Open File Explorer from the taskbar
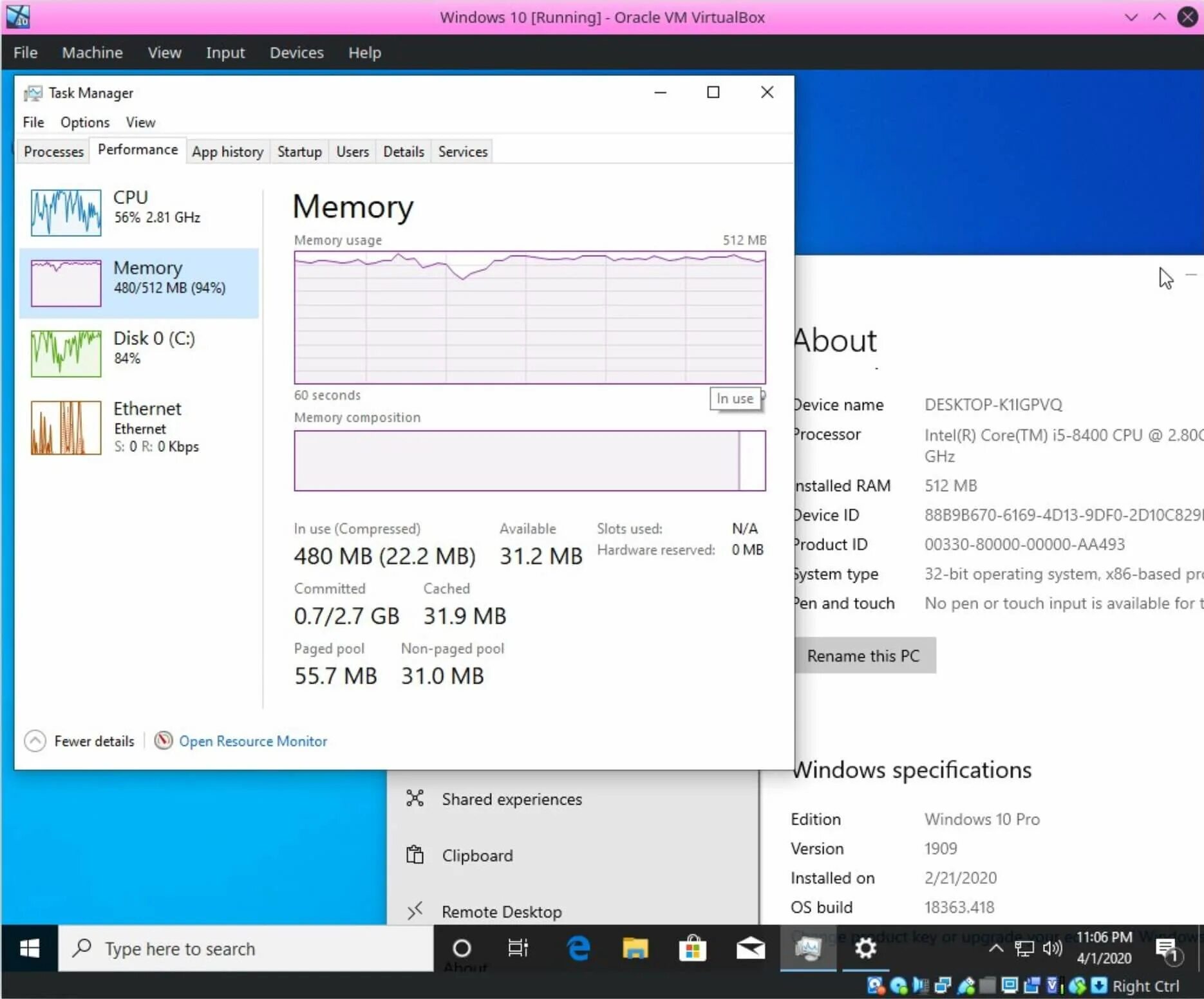Screen dimensions: 1204x999 635,949
